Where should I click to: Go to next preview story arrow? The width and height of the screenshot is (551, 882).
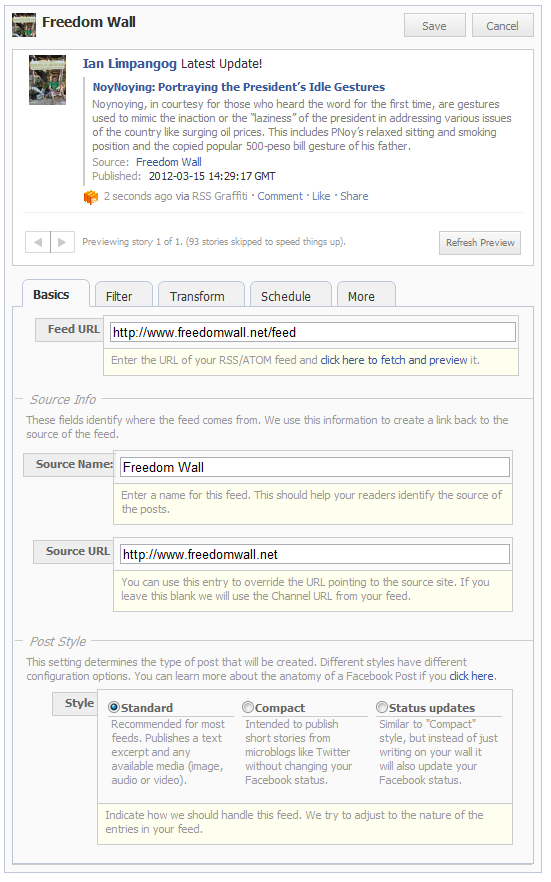point(62,242)
